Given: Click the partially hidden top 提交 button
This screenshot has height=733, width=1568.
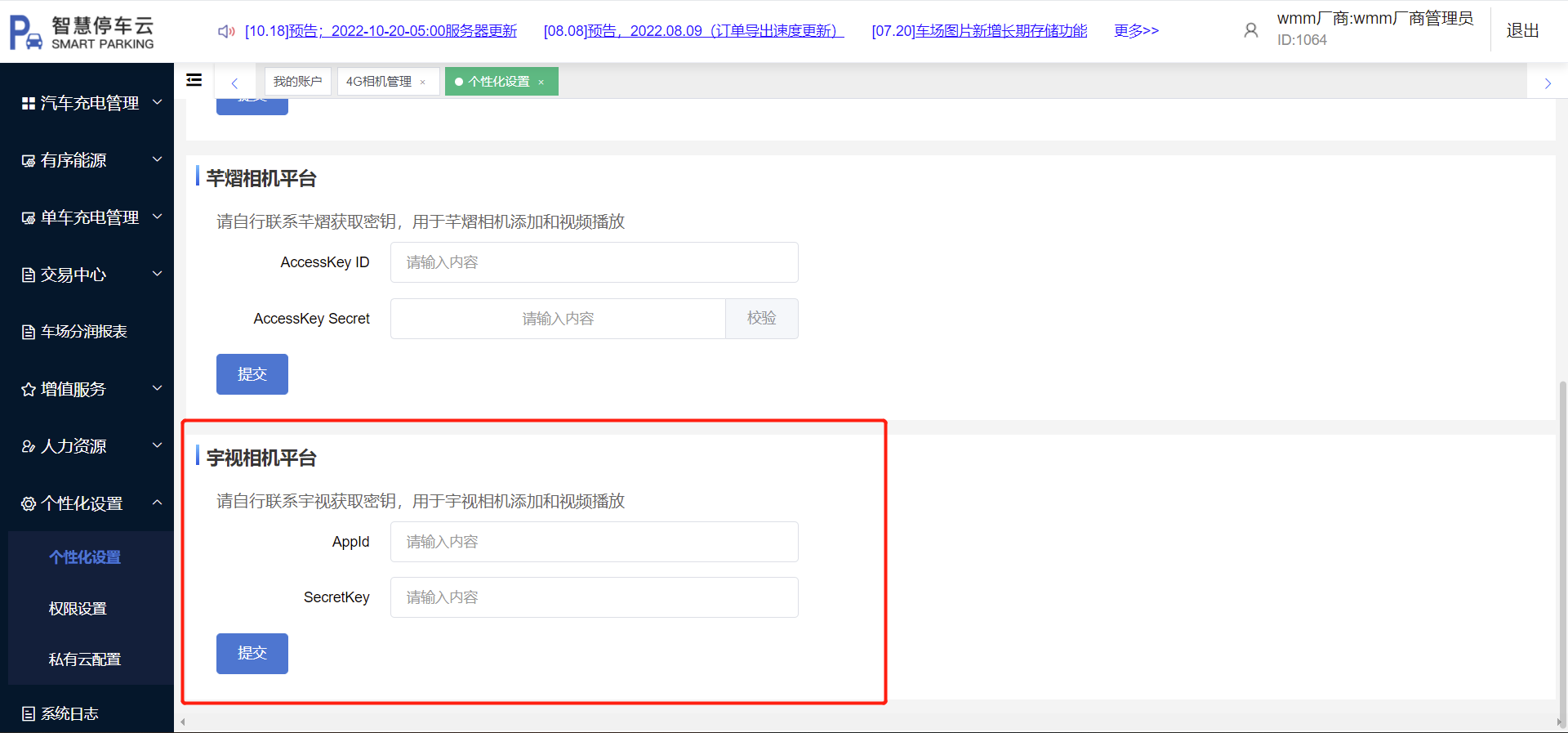Looking at the screenshot, I should [252, 107].
